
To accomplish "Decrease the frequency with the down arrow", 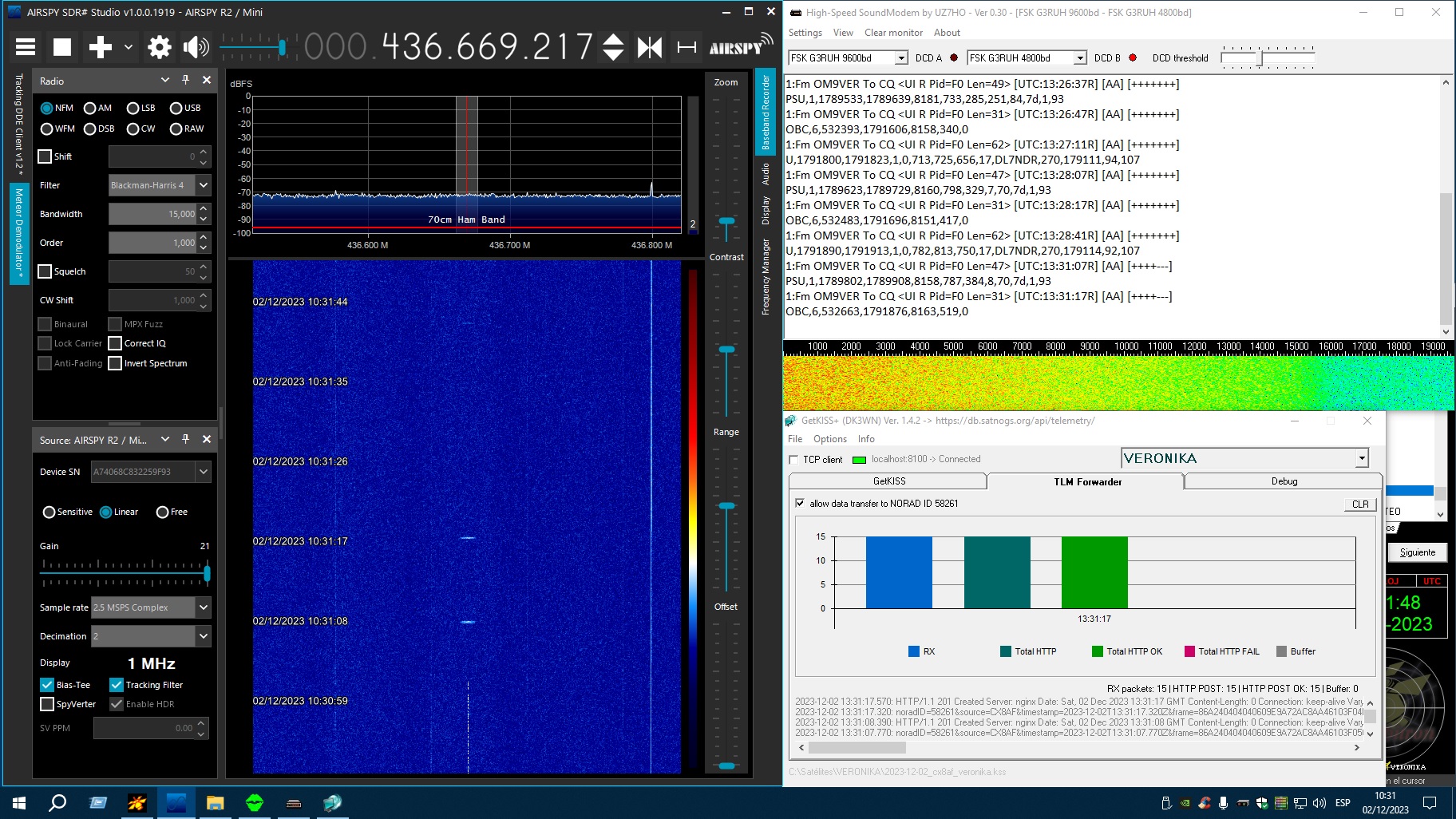I will [x=613, y=55].
